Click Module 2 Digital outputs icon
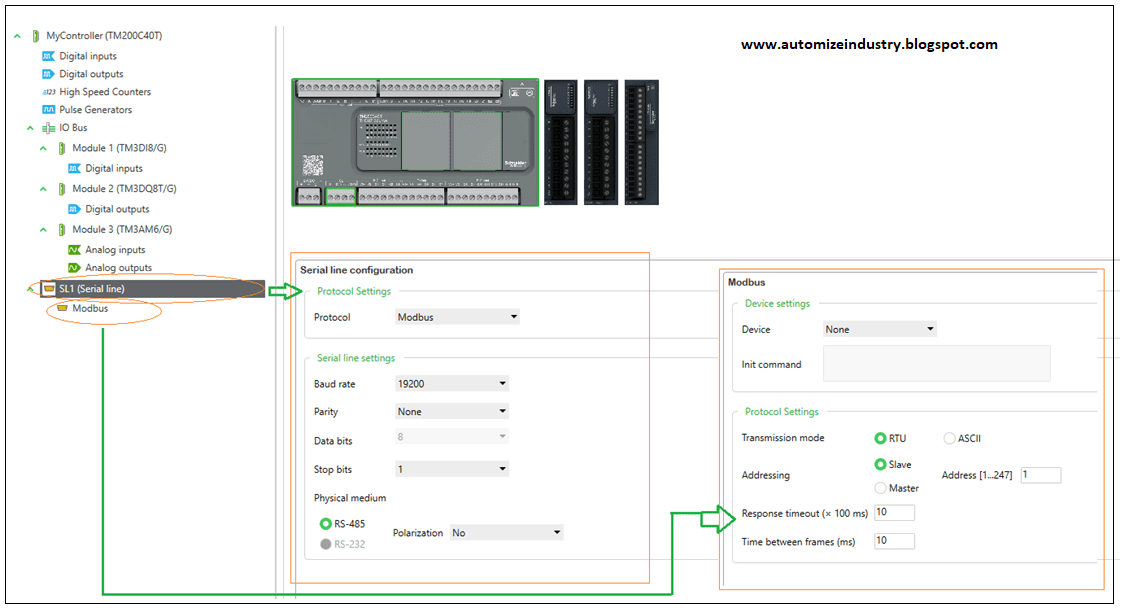This screenshot has width=1121, height=611. click(74, 209)
